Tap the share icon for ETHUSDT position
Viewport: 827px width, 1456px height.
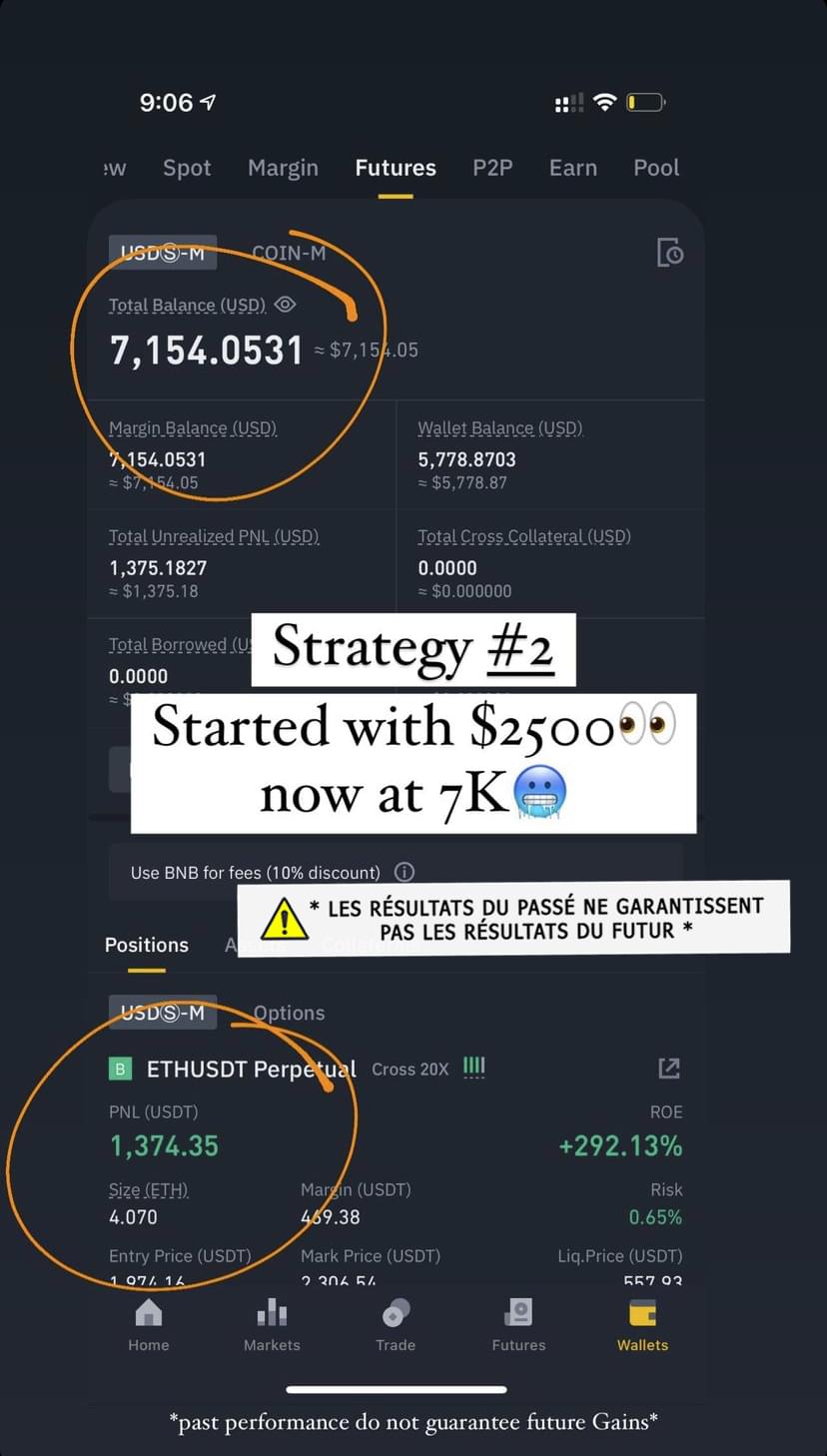[669, 1069]
